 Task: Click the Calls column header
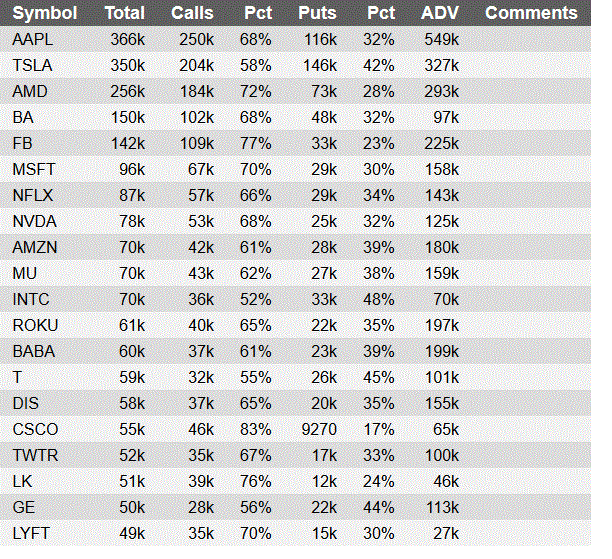(x=192, y=13)
